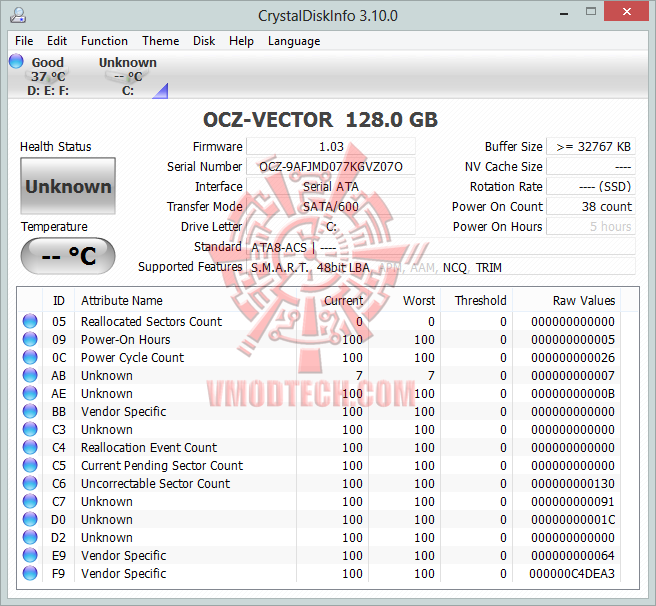Click the Worst column header
The image size is (656, 606).
(x=404, y=300)
